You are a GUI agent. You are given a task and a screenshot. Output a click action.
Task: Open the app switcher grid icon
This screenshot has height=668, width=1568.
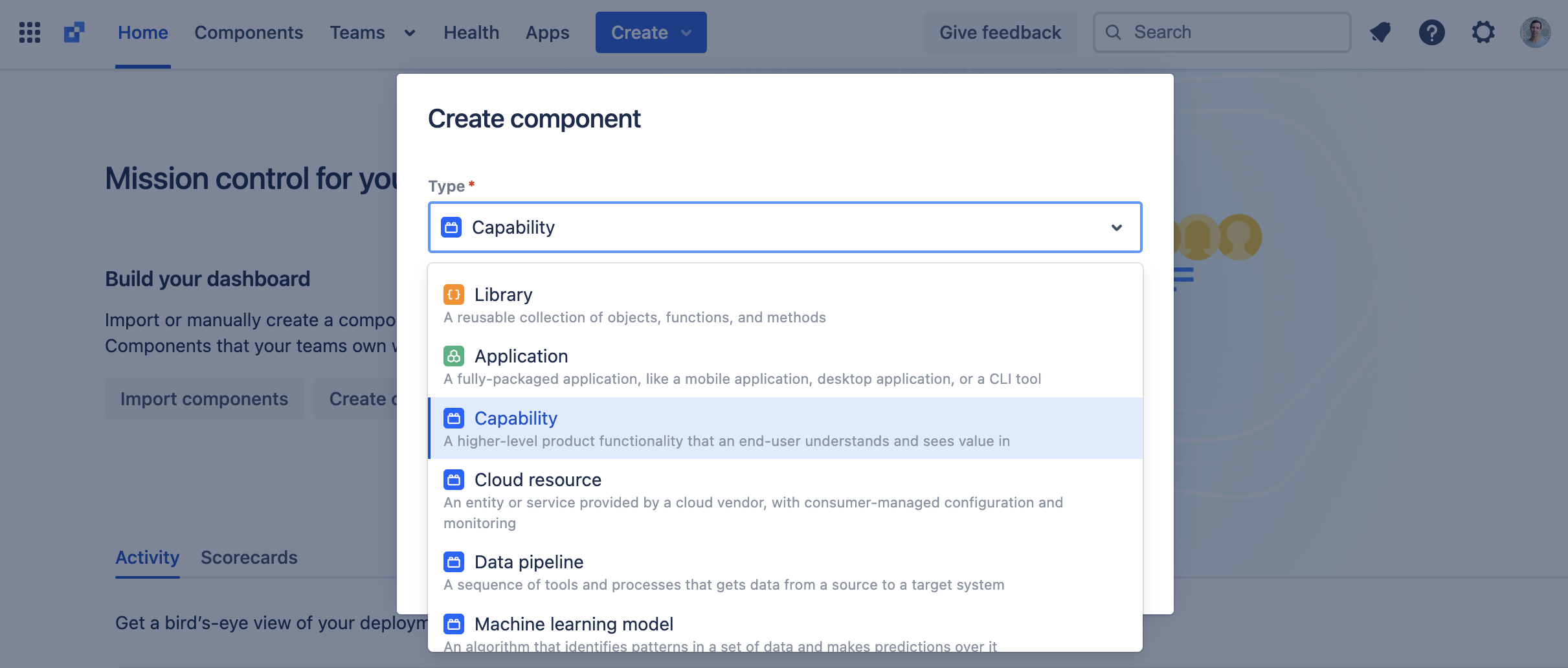coord(30,32)
